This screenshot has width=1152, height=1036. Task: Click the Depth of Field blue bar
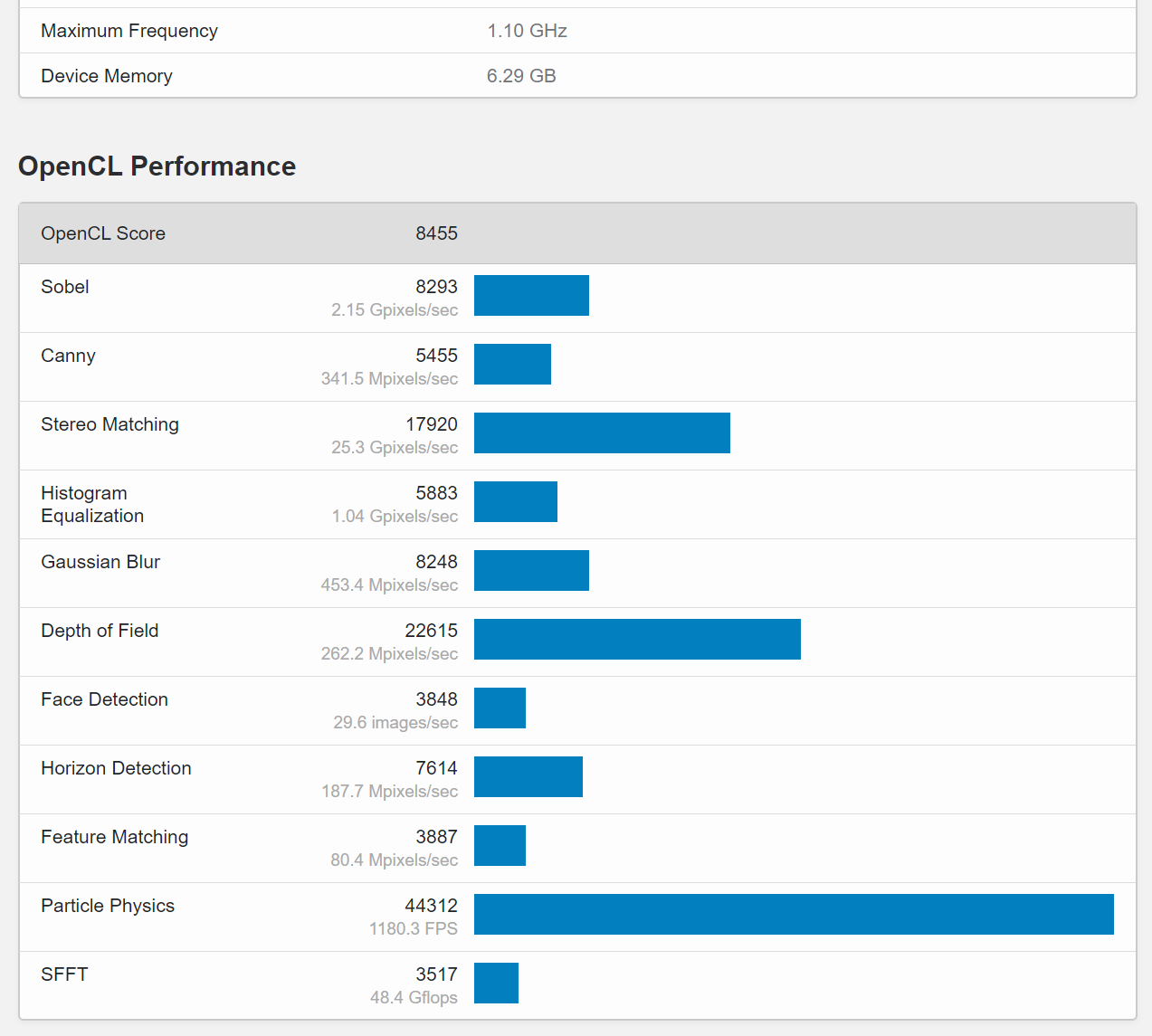[637, 640]
